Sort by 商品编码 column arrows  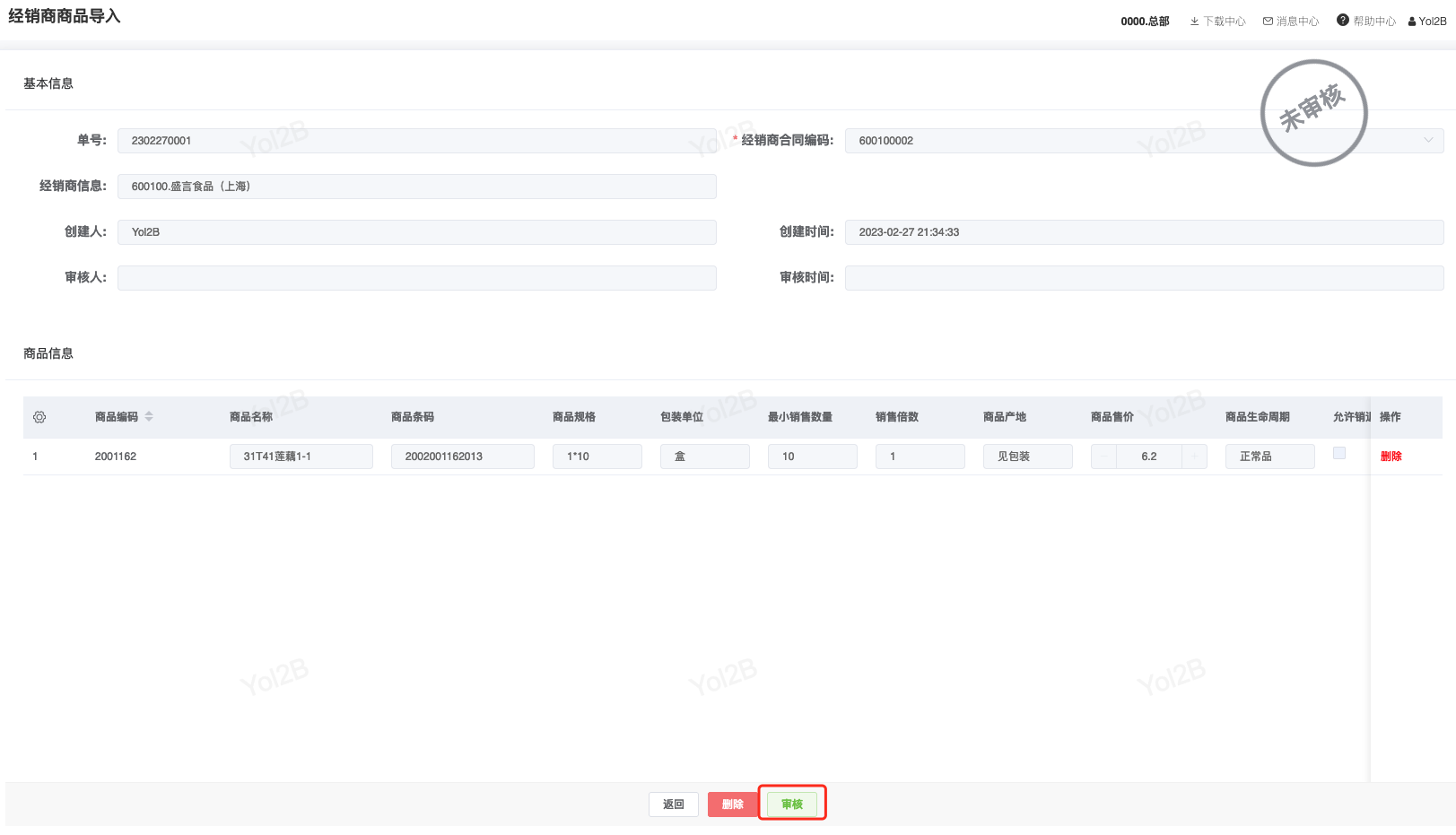click(149, 417)
